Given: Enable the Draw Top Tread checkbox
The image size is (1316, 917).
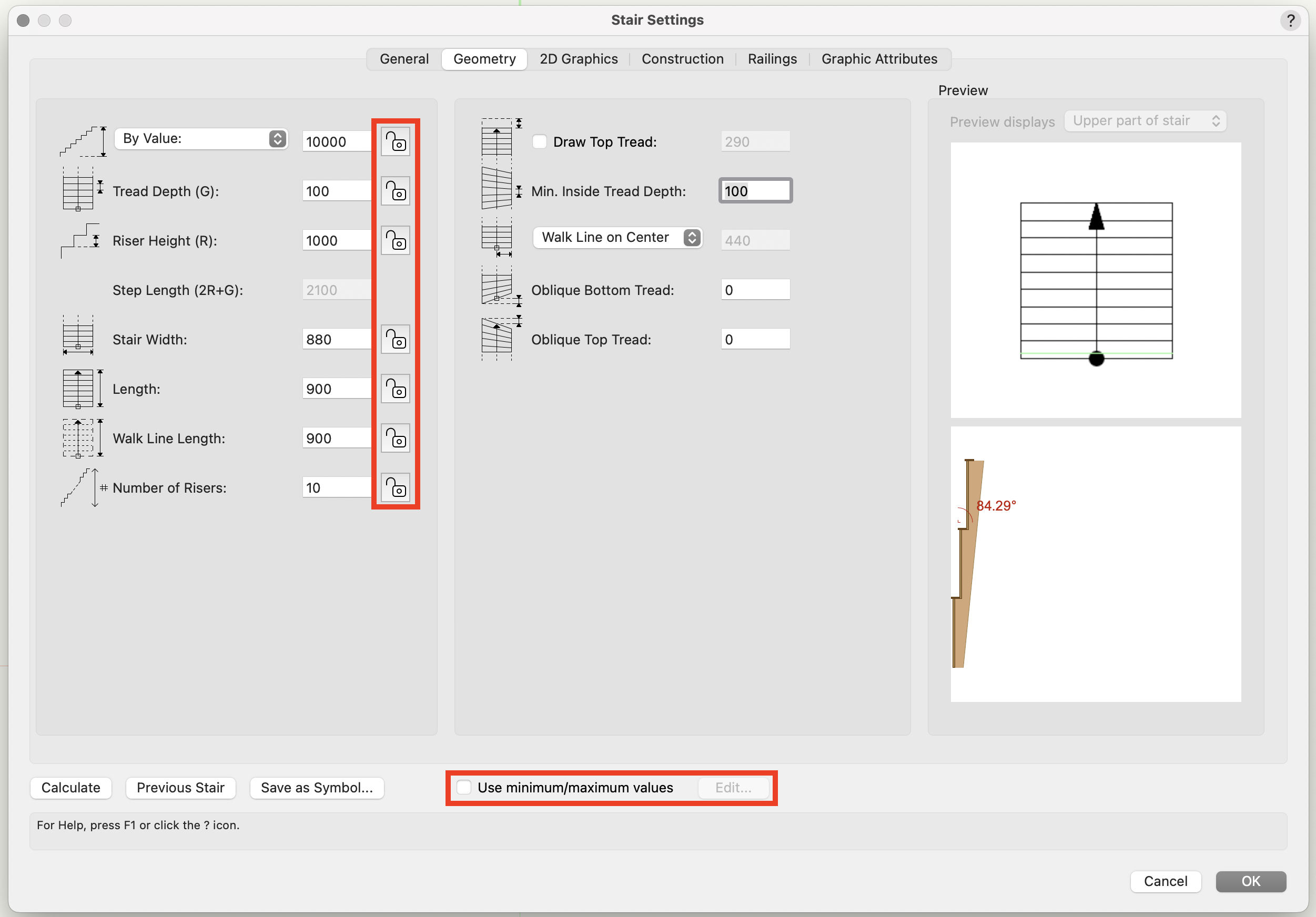Looking at the screenshot, I should click(539, 141).
